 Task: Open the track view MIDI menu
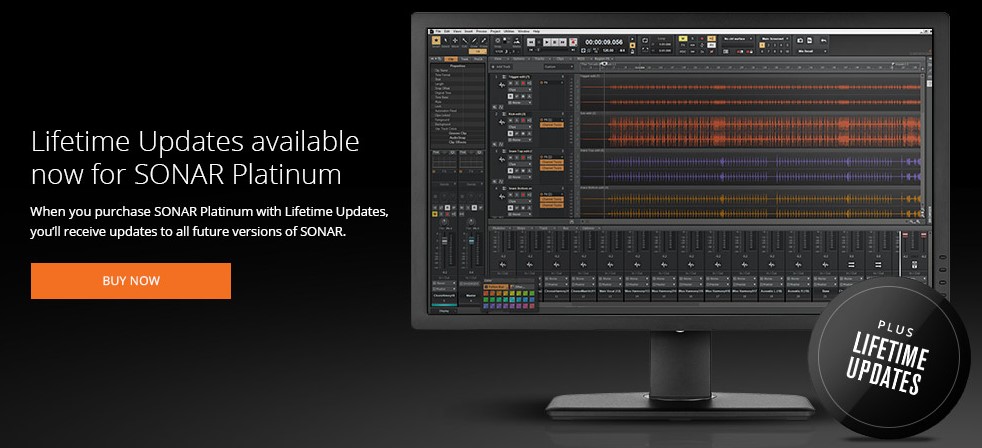tap(583, 59)
